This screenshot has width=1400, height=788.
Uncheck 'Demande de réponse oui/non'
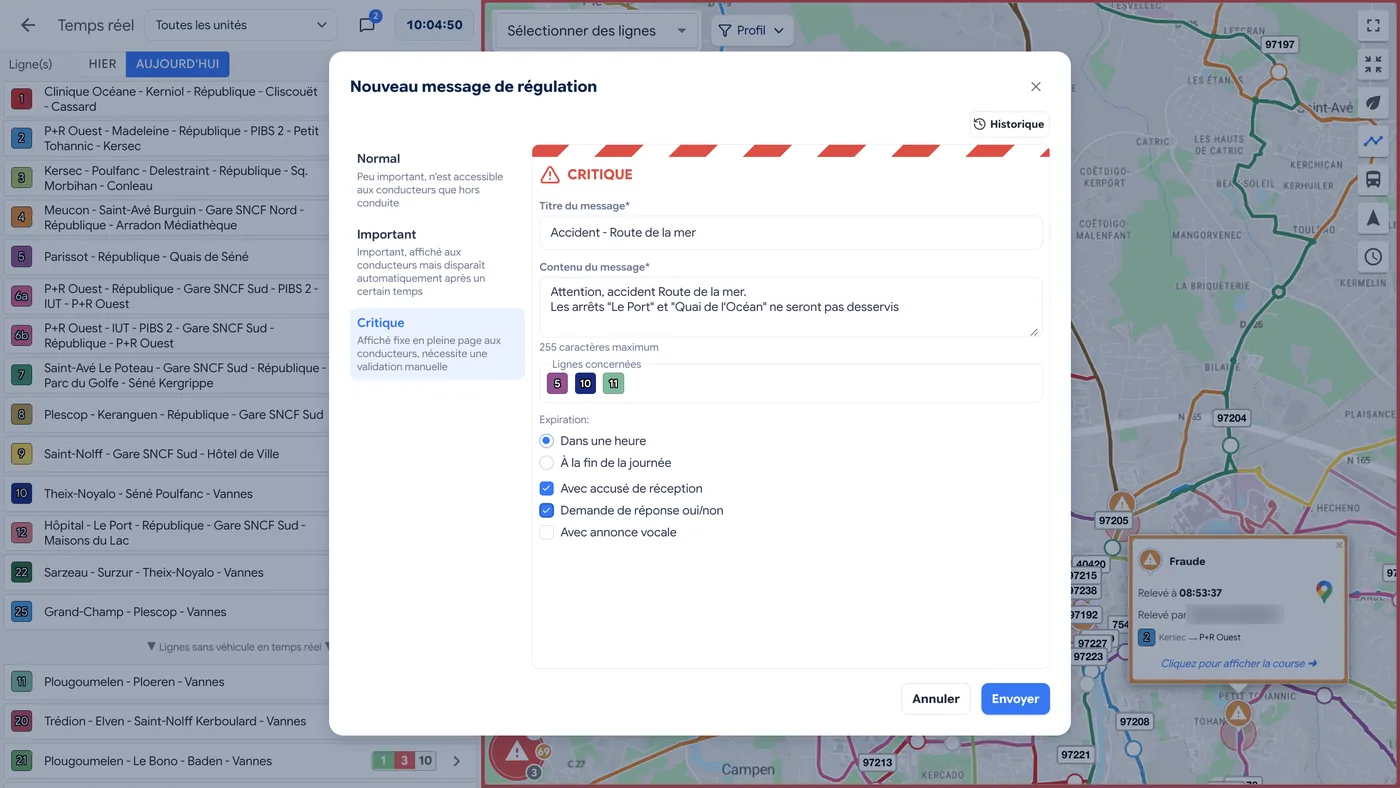click(x=546, y=511)
